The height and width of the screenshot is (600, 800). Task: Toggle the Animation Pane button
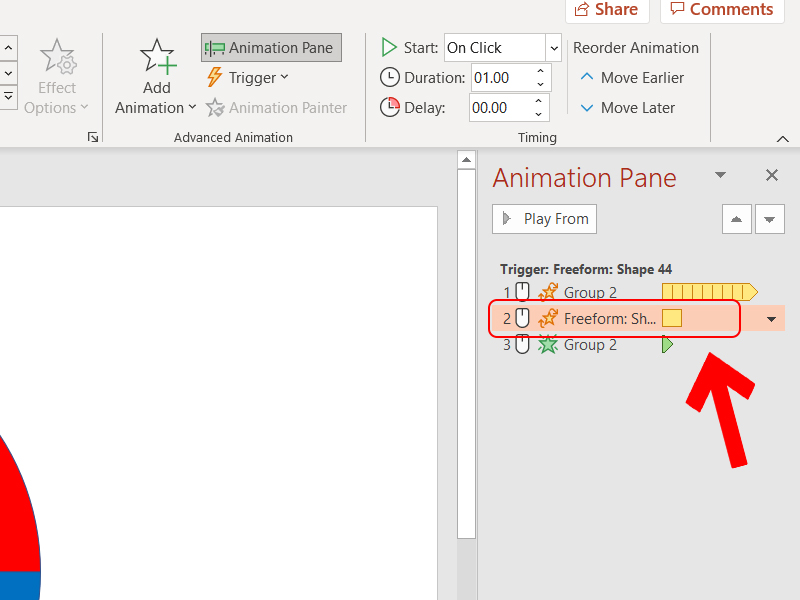(x=271, y=47)
